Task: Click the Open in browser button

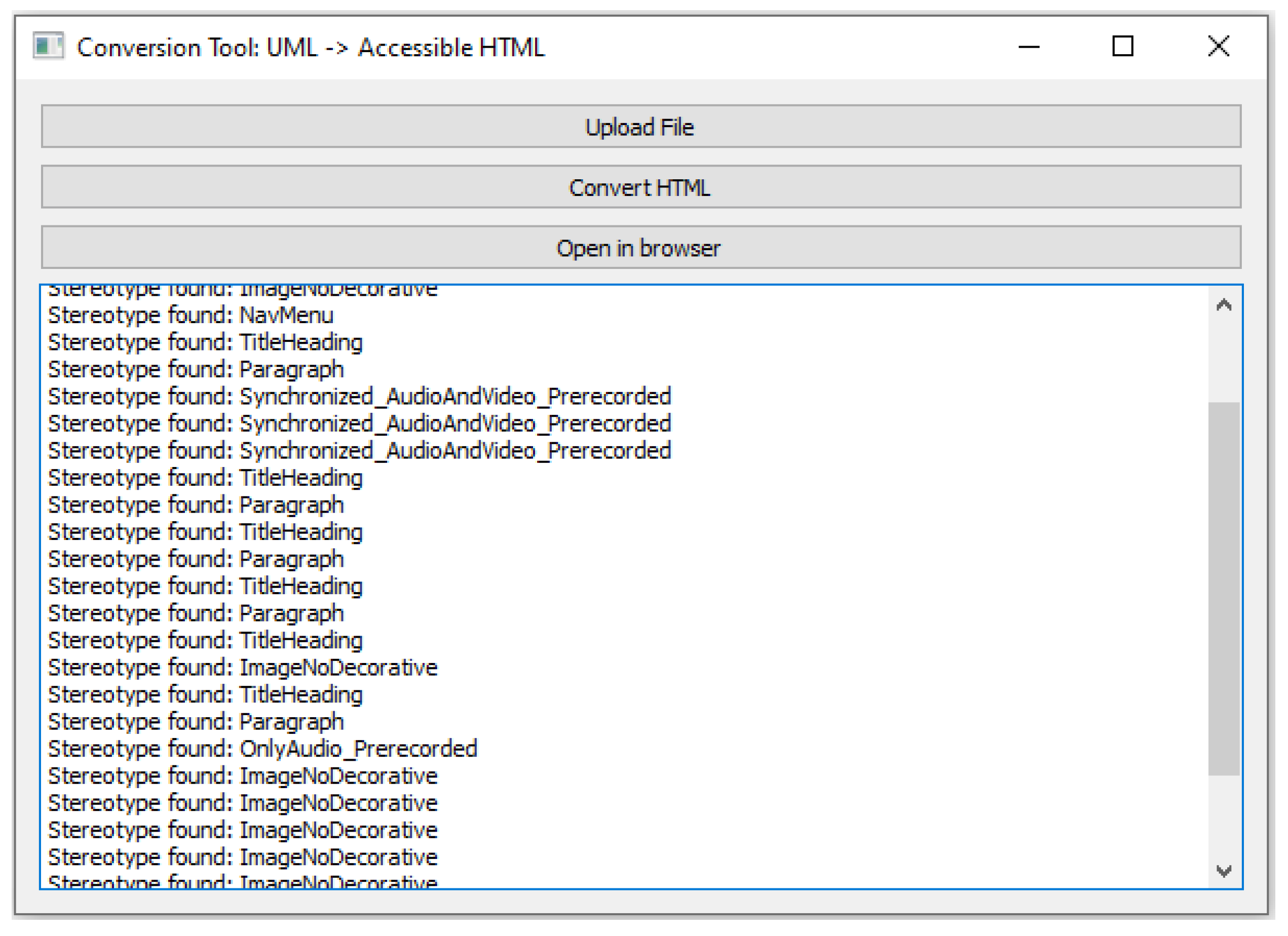Action: 640,248
